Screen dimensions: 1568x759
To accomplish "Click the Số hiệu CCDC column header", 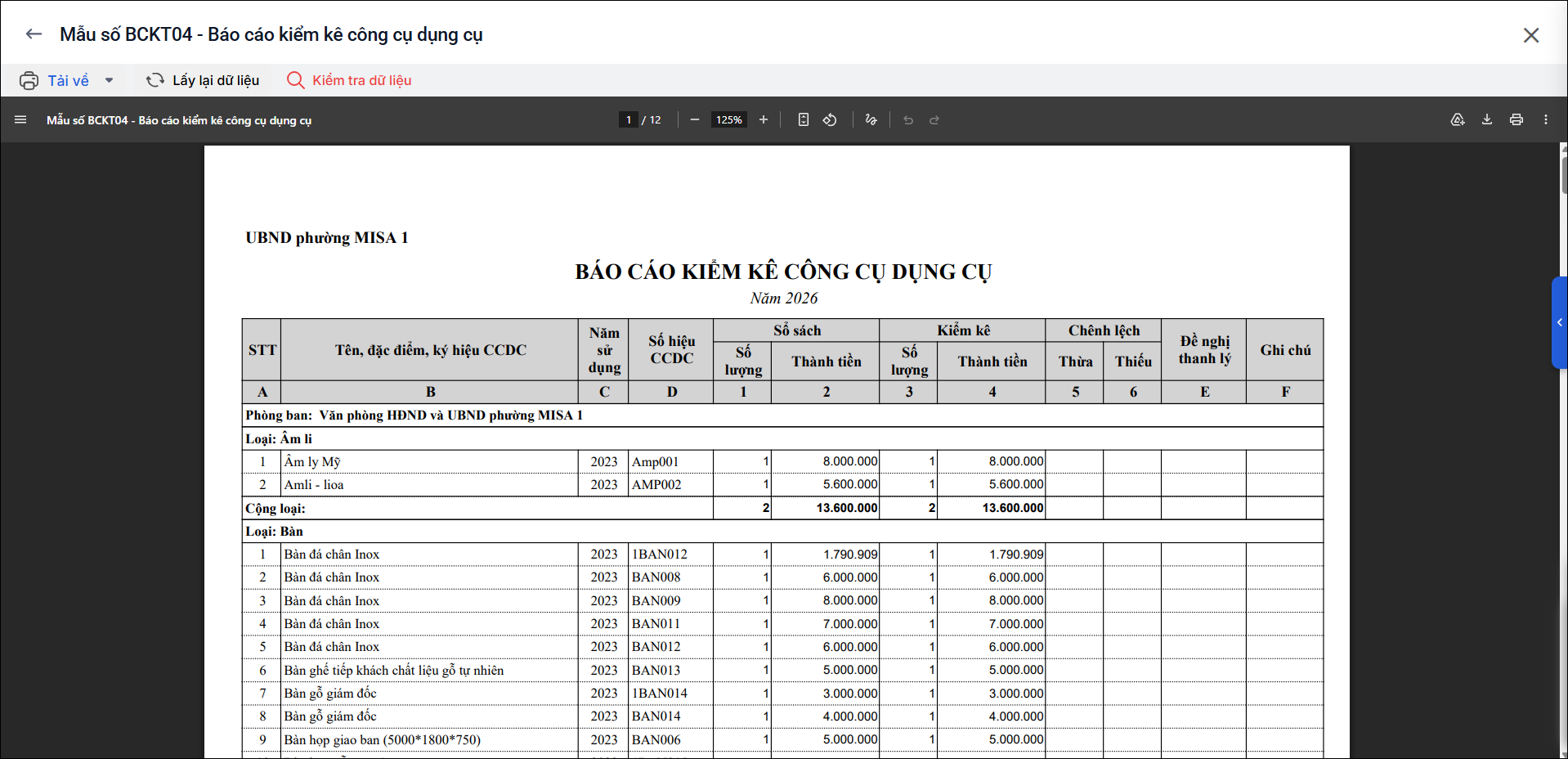I will (672, 350).
